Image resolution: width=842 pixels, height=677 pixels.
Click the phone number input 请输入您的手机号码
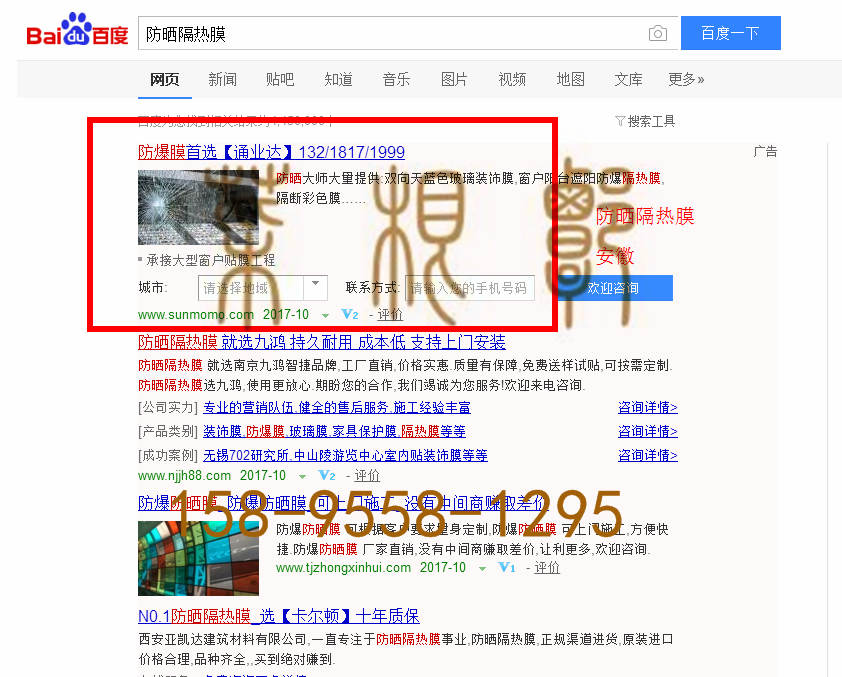pyautogui.click(x=470, y=288)
